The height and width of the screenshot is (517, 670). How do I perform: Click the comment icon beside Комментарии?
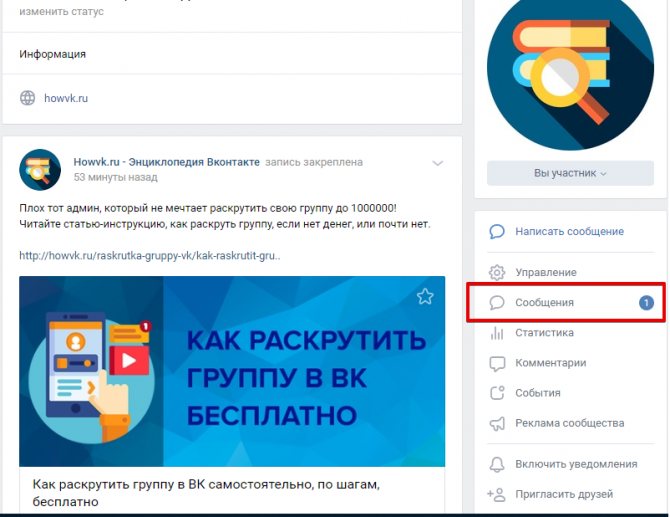coord(497,363)
